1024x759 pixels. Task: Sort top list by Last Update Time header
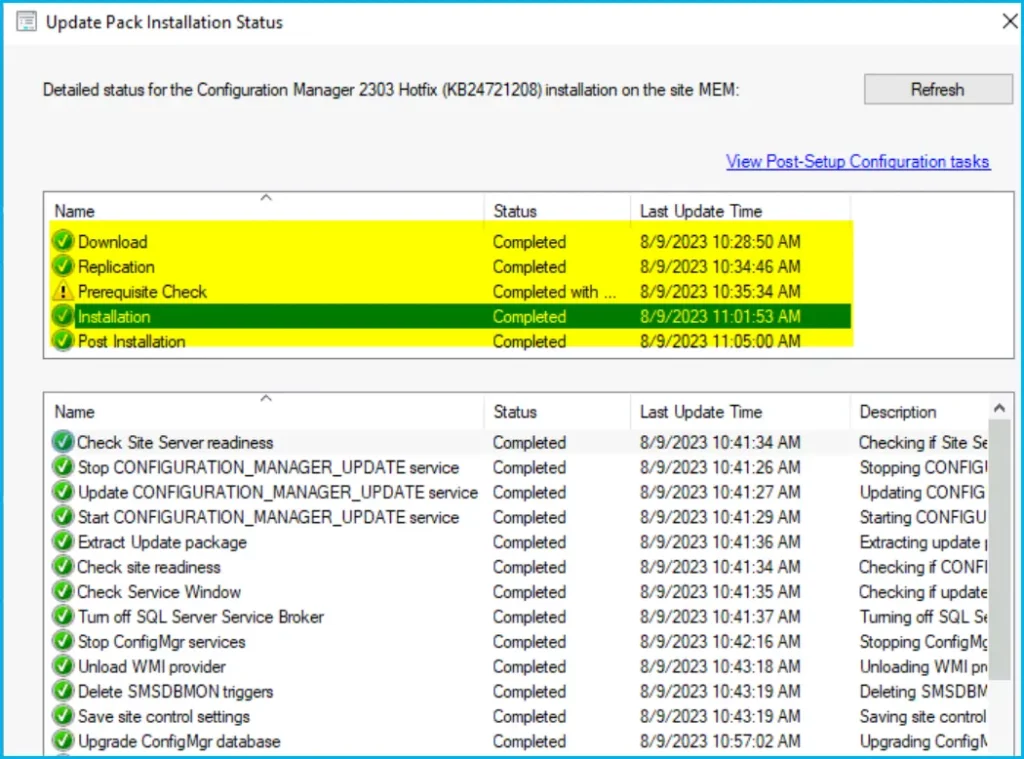(x=741, y=211)
